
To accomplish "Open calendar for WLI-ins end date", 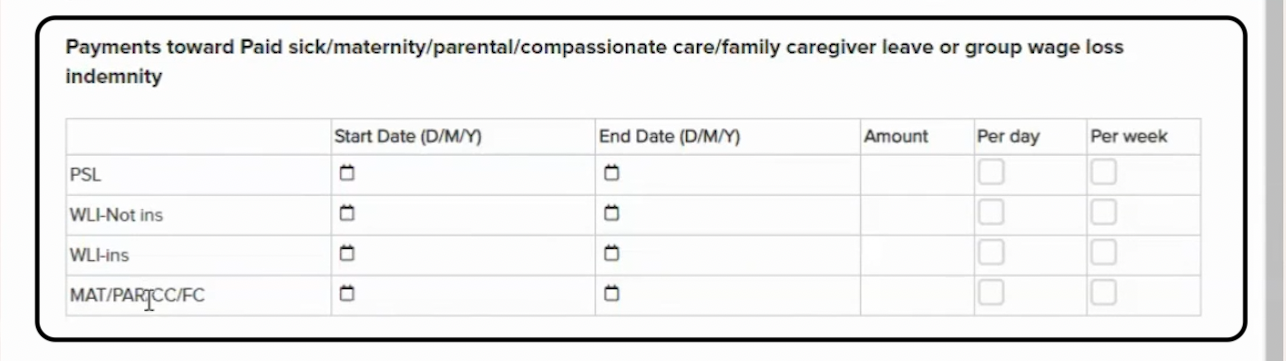I will point(612,254).
